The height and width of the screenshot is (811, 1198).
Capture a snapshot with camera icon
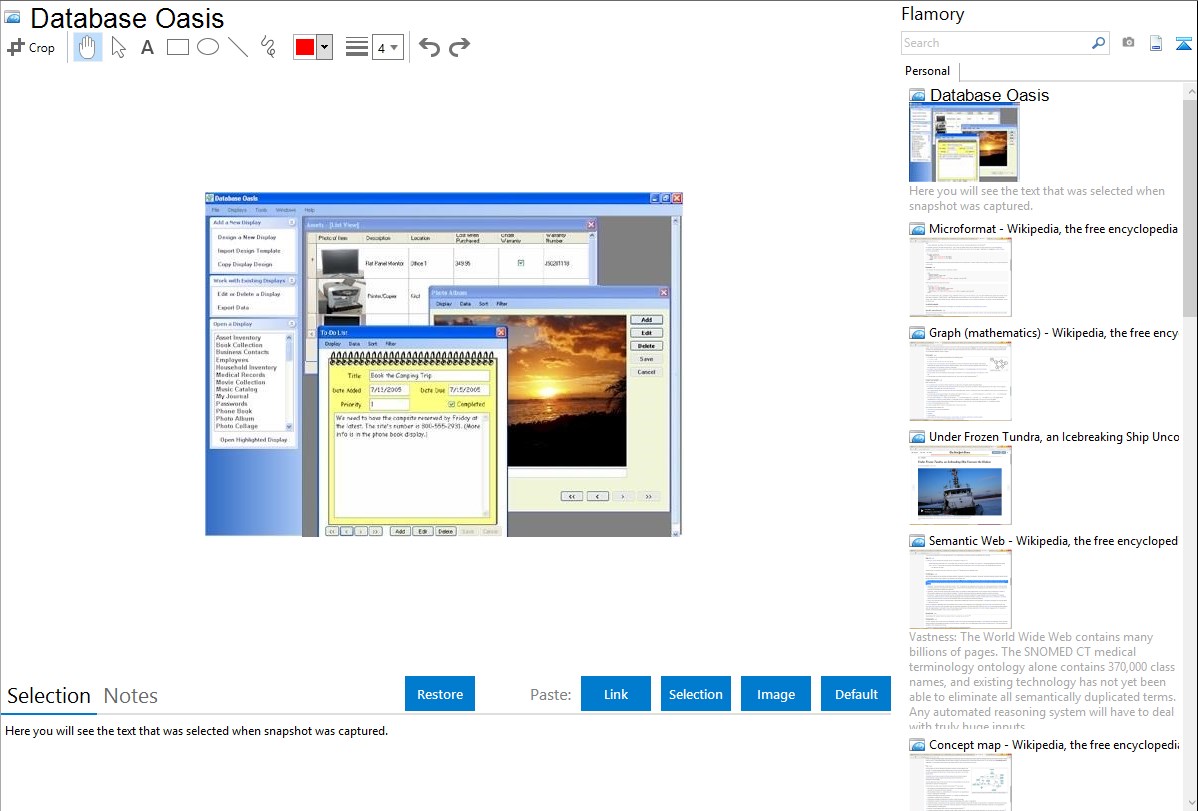(x=1128, y=43)
